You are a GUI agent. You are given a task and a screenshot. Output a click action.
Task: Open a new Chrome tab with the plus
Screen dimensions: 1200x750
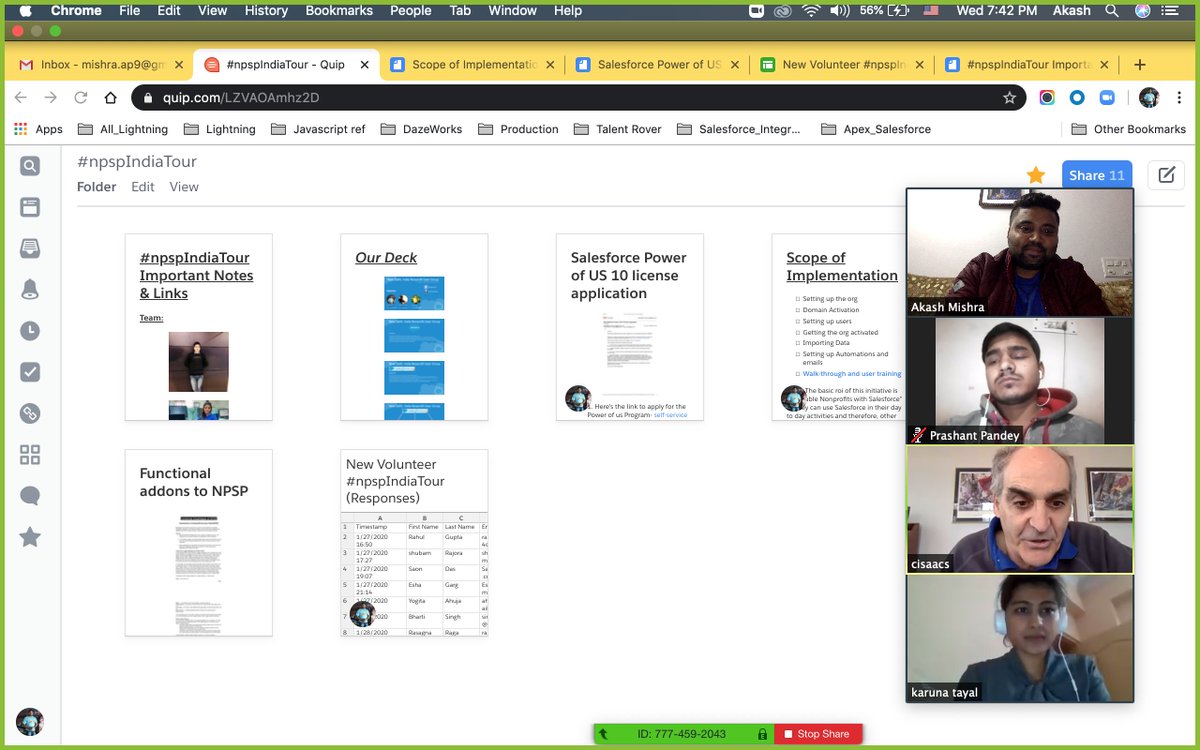point(1139,64)
